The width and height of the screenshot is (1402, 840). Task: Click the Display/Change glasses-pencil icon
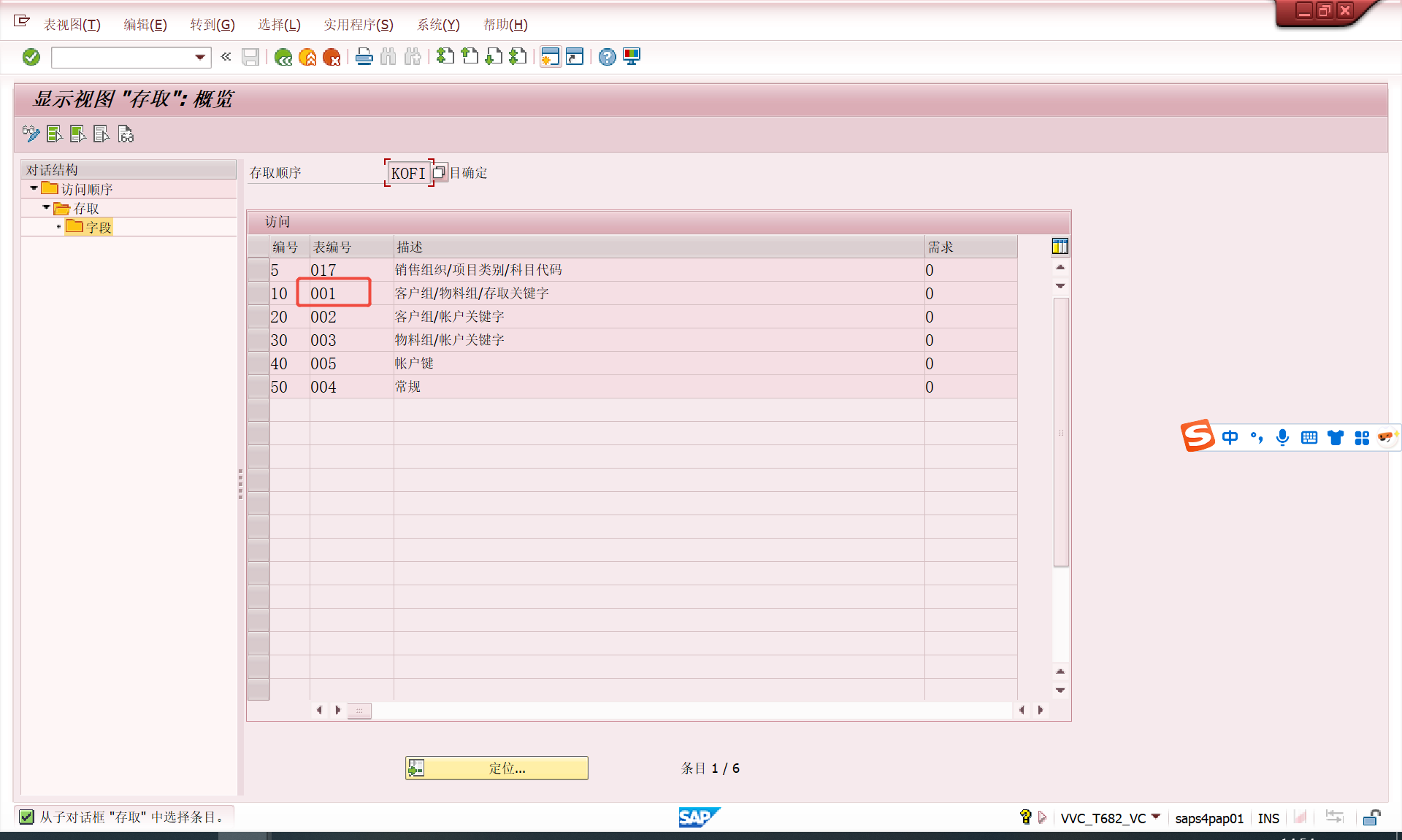(x=31, y=134)
